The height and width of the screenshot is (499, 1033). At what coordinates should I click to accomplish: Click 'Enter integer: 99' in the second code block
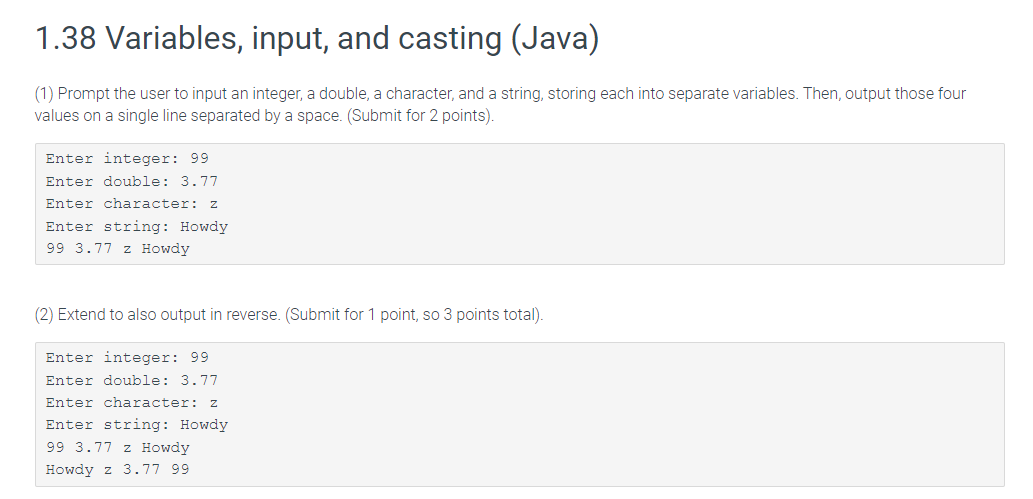click(127, 357)
